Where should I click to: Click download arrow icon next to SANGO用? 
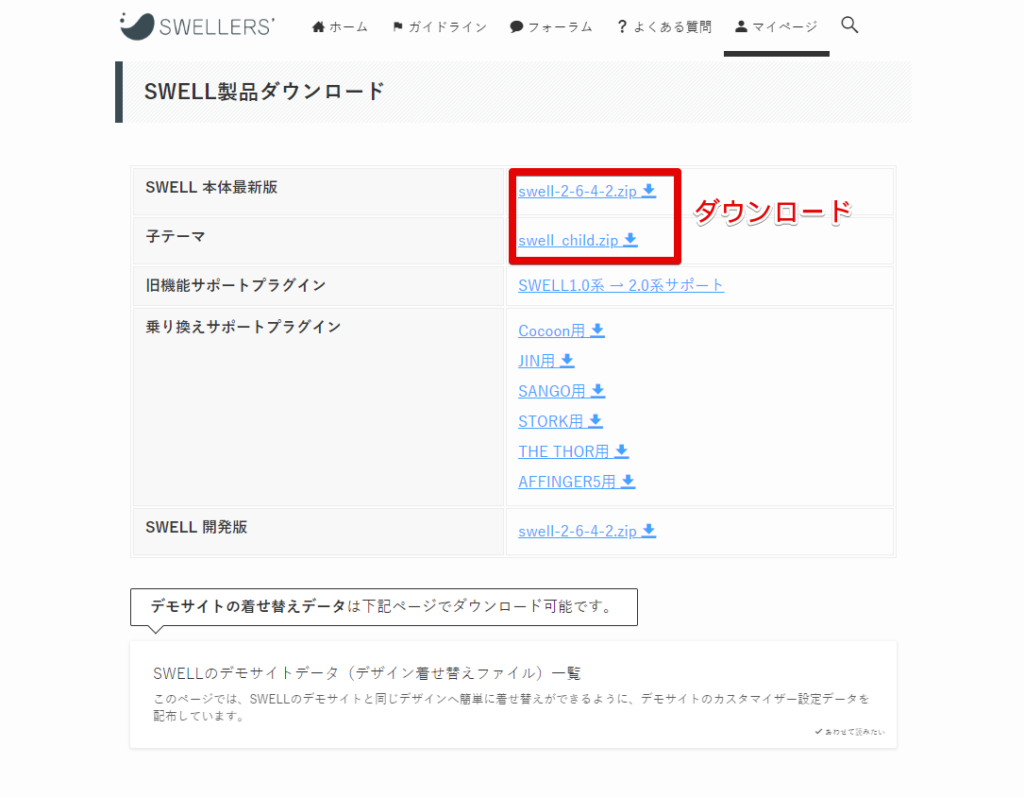[x=598, y=391]
